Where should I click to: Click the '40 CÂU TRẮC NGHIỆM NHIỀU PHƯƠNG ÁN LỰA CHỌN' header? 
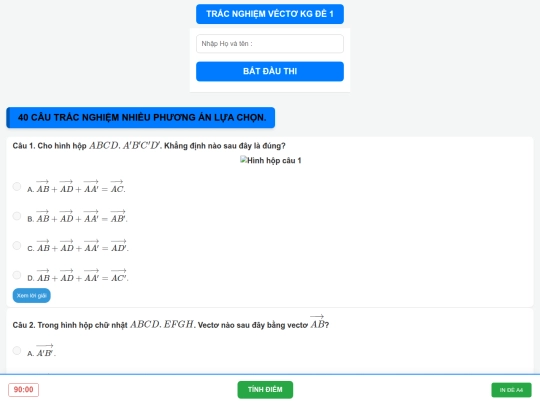coord(141,117)
